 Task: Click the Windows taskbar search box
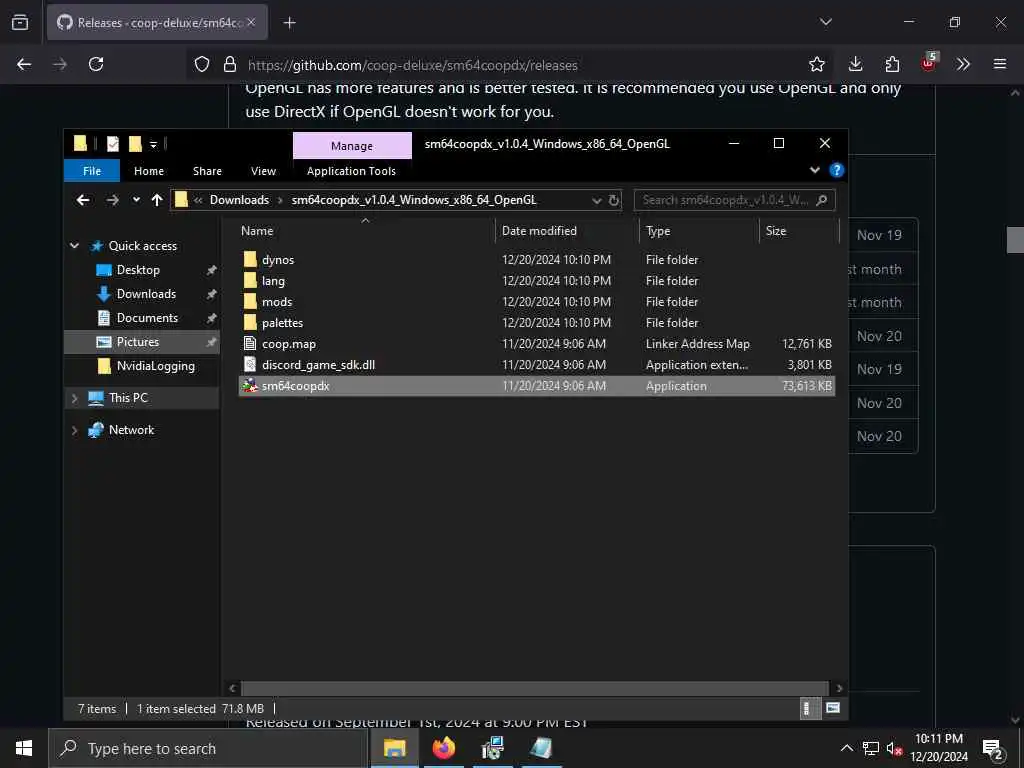click(208, 748)
